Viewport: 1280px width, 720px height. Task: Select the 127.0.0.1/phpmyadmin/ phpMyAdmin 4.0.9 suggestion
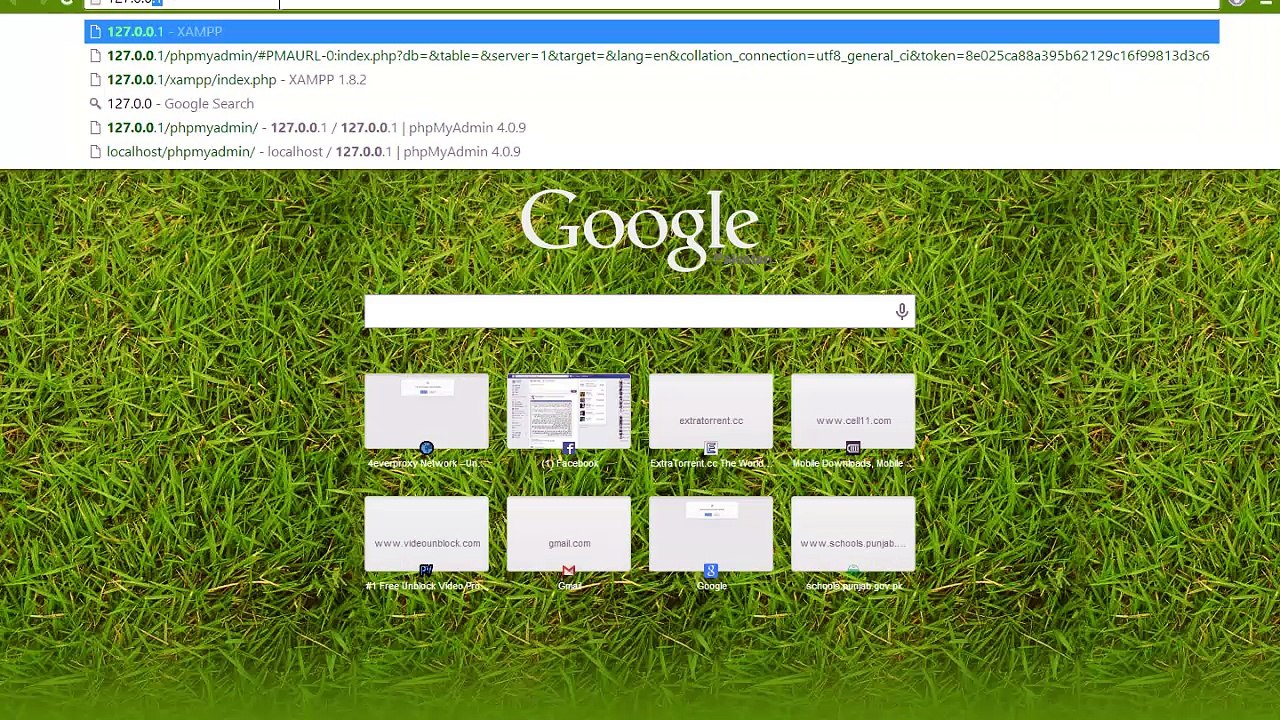pos(651,128)
